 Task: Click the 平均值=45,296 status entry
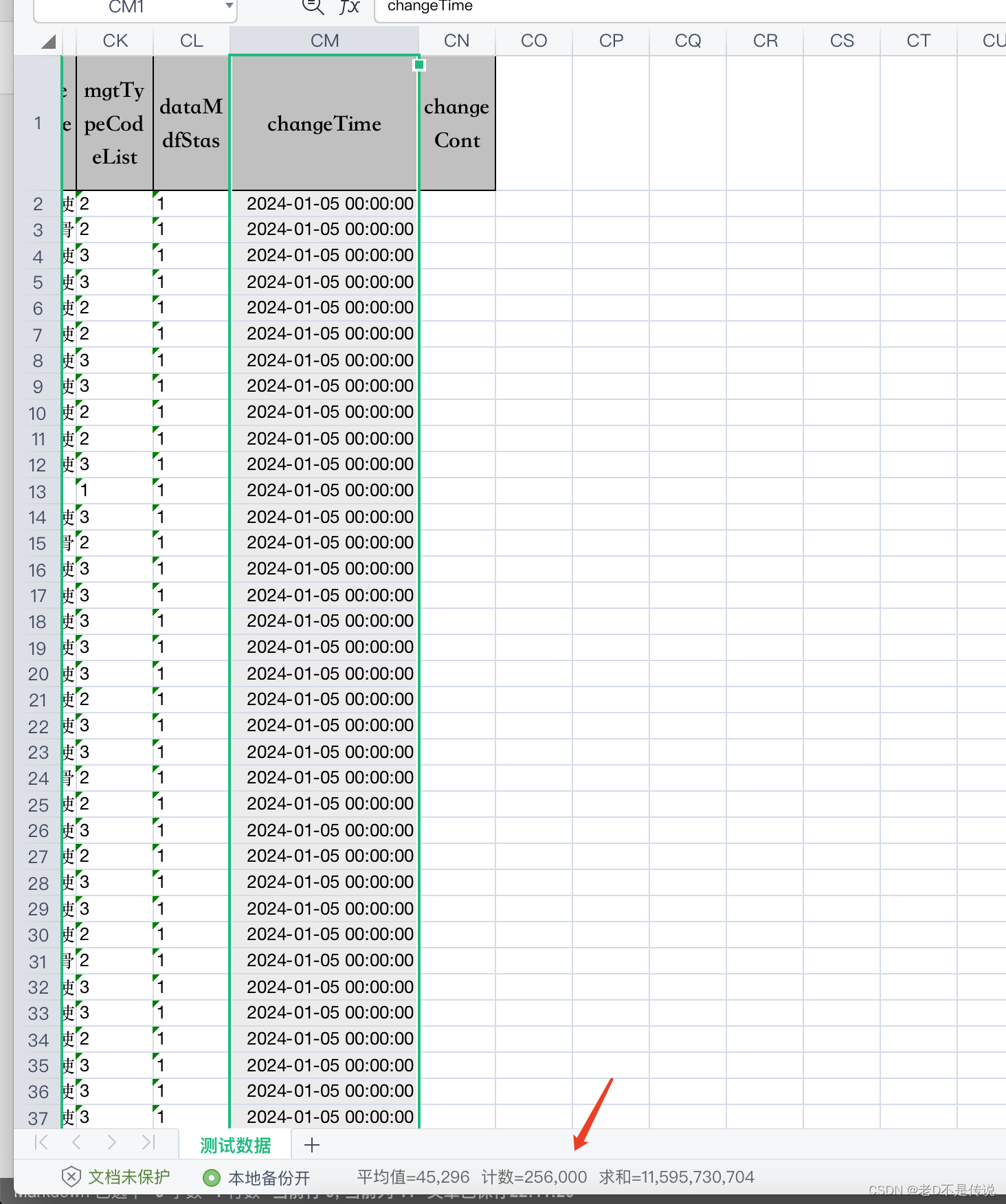414,1177
